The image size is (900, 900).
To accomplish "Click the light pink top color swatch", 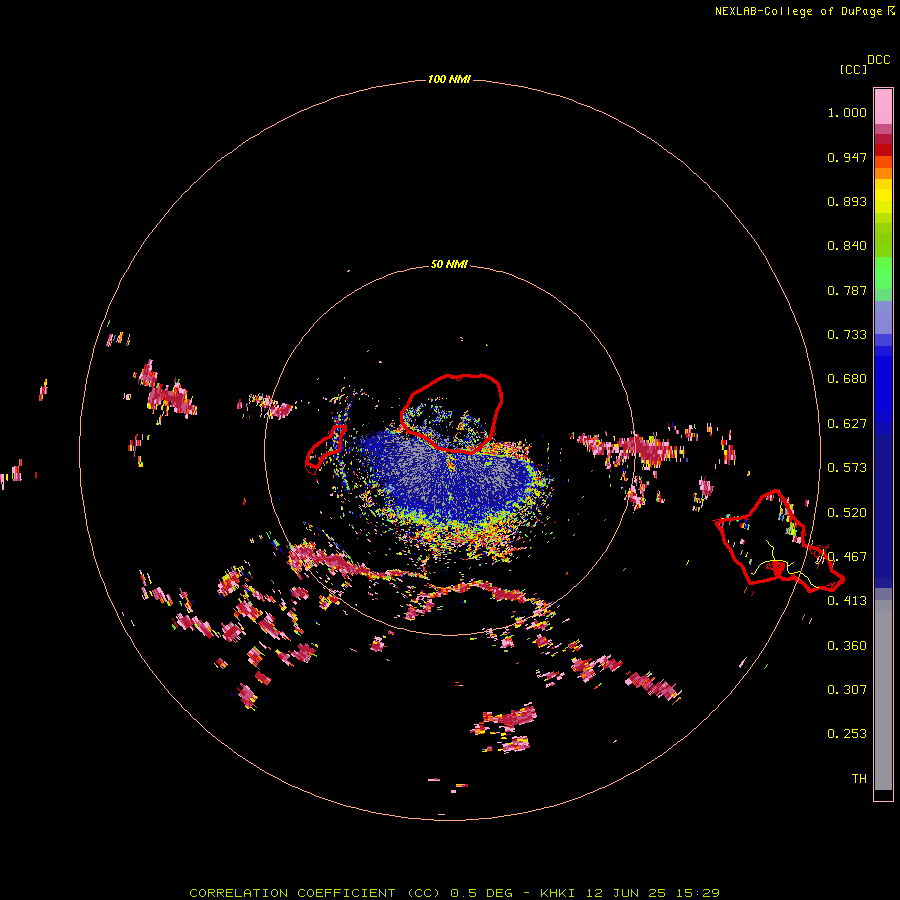I will click(883, 106).
